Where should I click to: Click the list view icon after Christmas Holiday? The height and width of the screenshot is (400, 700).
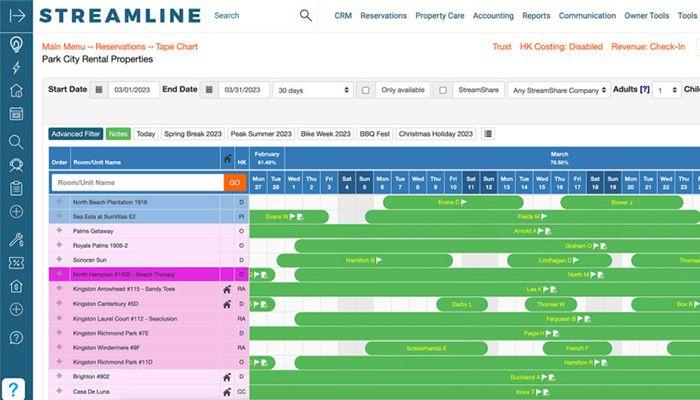click(488, 133)
